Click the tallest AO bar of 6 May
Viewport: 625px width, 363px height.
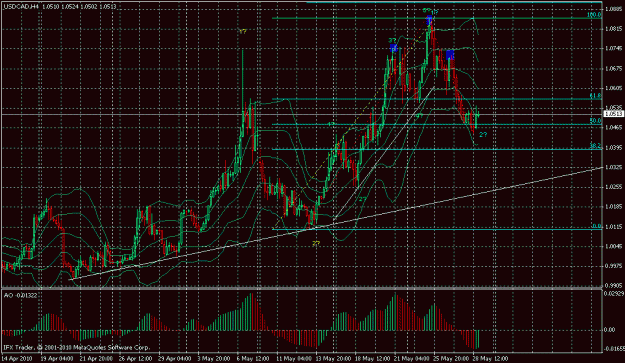(252, 312)
